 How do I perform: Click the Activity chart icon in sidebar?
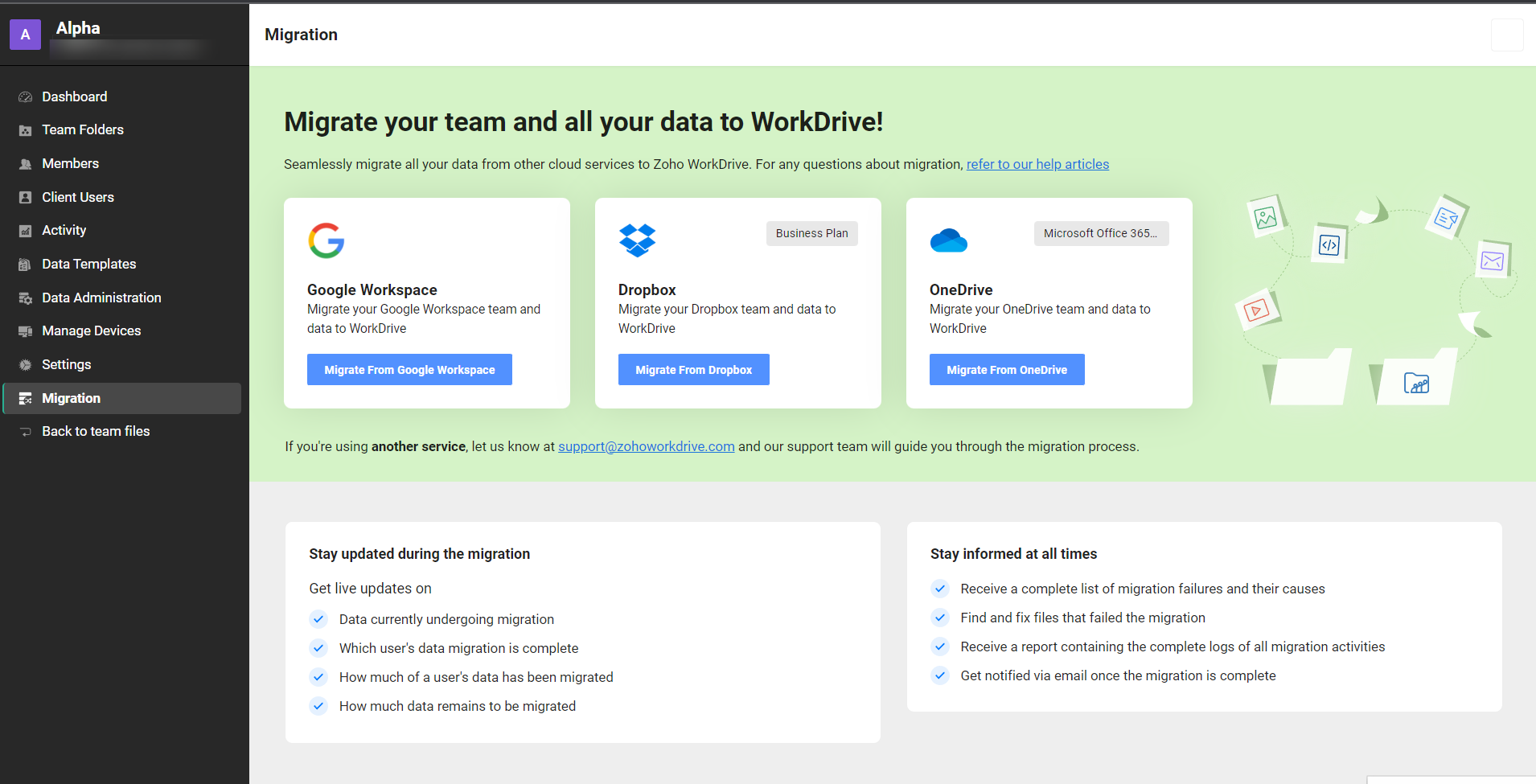[26, 231]
